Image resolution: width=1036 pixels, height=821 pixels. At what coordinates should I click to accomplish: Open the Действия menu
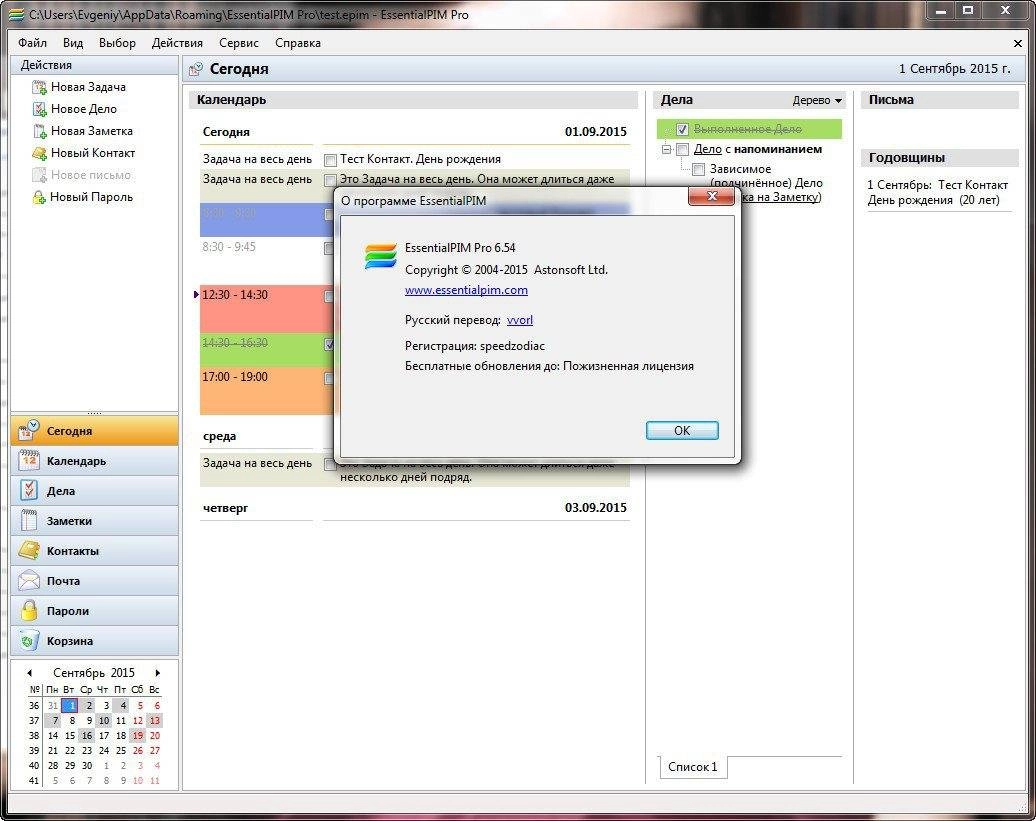point(177,43)
